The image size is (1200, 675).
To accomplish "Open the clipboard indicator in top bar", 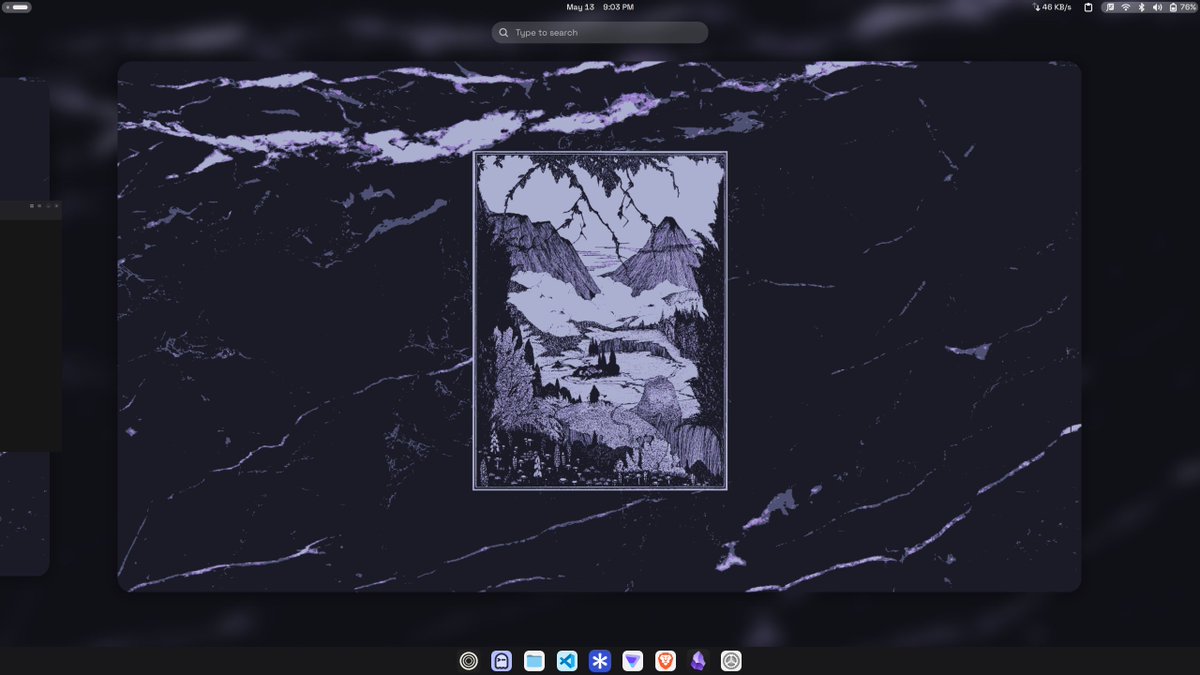I will pos(1088,7).
